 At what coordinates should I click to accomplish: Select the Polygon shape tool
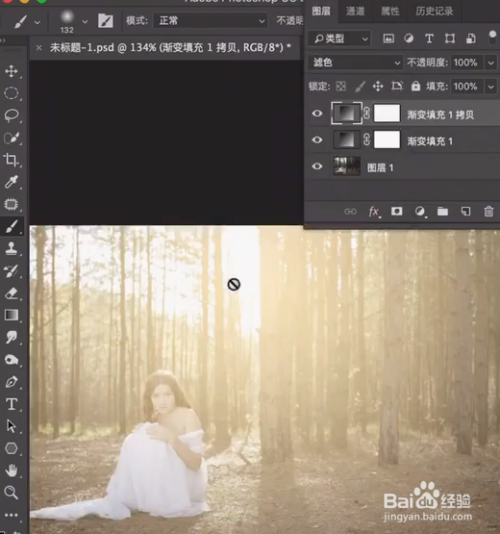point(11,448)
